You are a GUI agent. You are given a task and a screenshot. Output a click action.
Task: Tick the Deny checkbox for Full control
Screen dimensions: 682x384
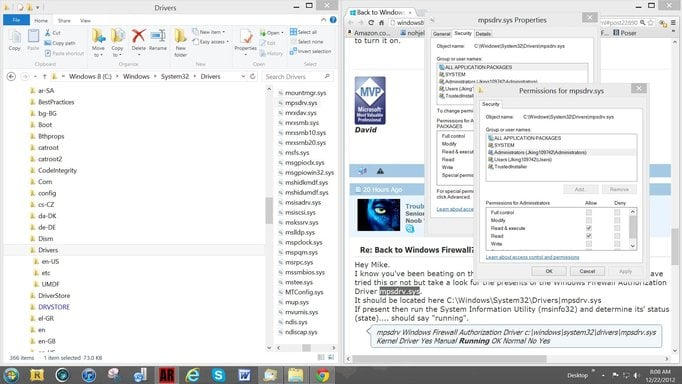point(617,213)
